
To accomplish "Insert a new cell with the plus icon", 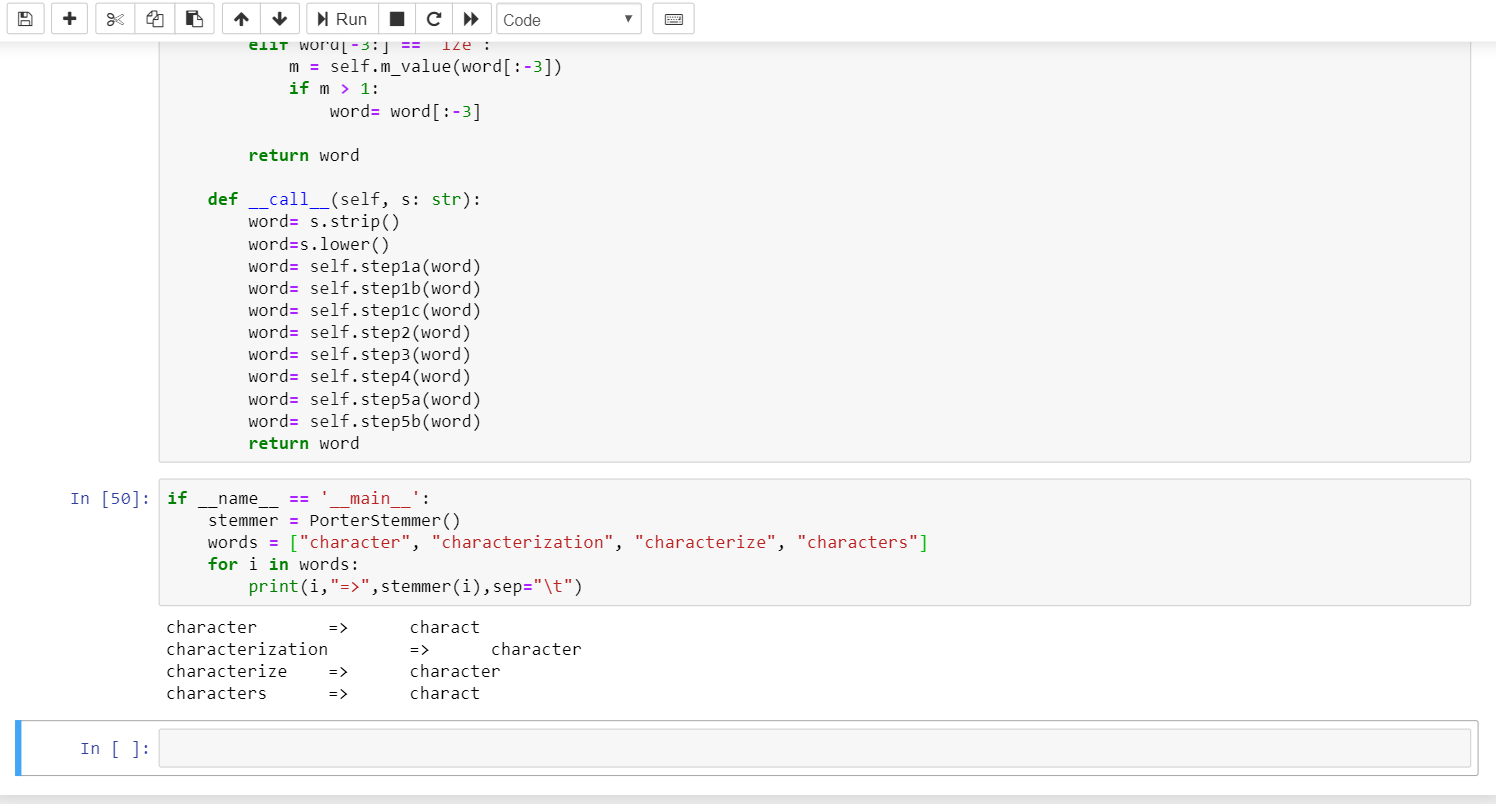I will (x=69, y=19).
